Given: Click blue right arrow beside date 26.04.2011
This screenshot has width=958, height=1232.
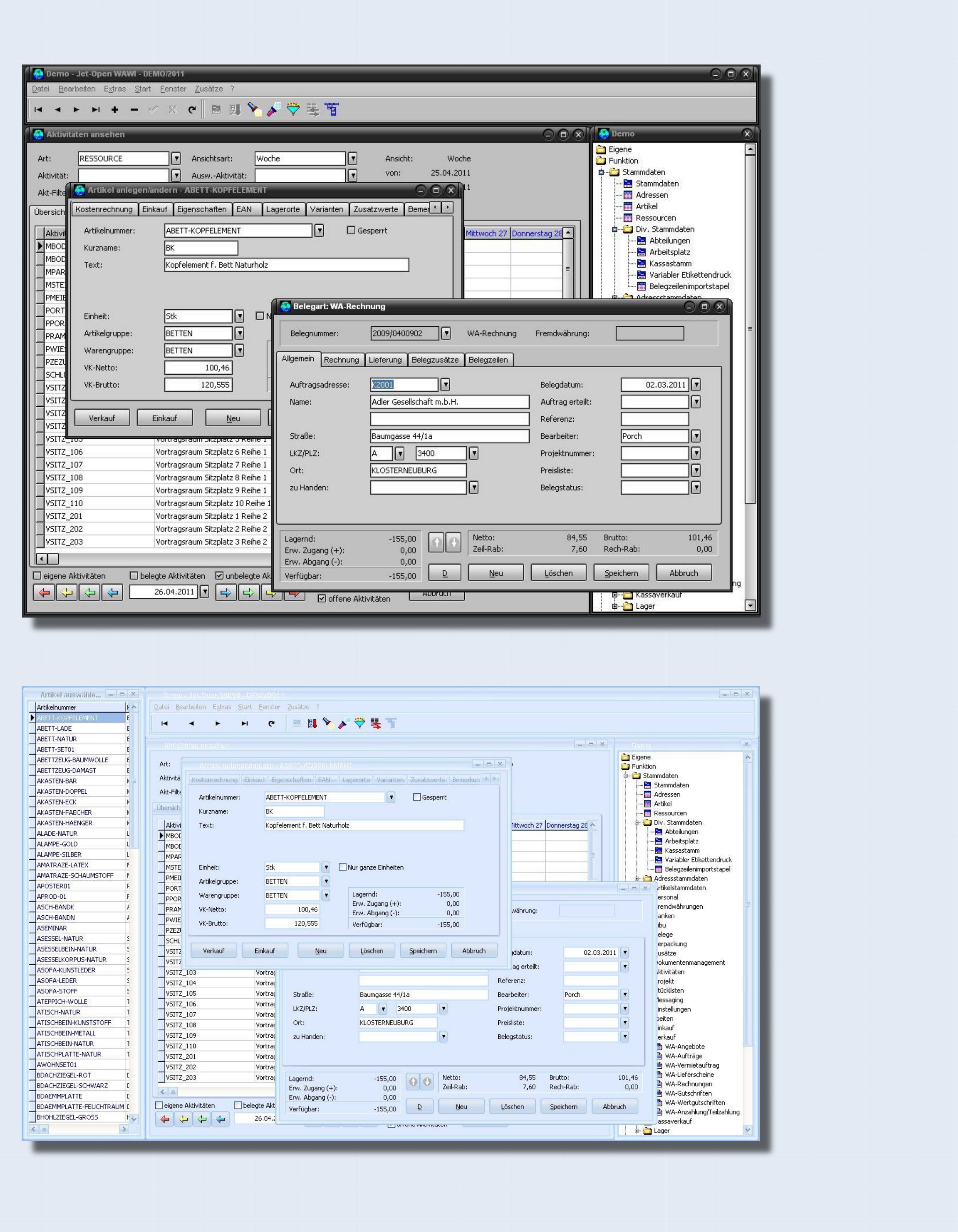Looking at the screenshot, I should click(x=226, y=592).
